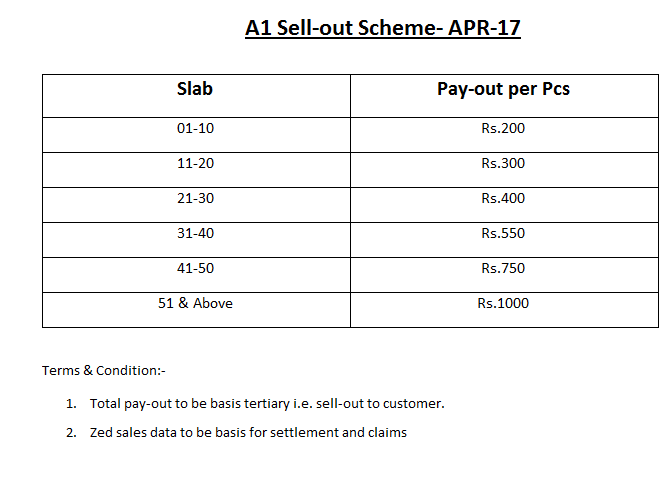Select the Slab column header
This screenshot has width=663, height=485.
click(x=195, y=89)
